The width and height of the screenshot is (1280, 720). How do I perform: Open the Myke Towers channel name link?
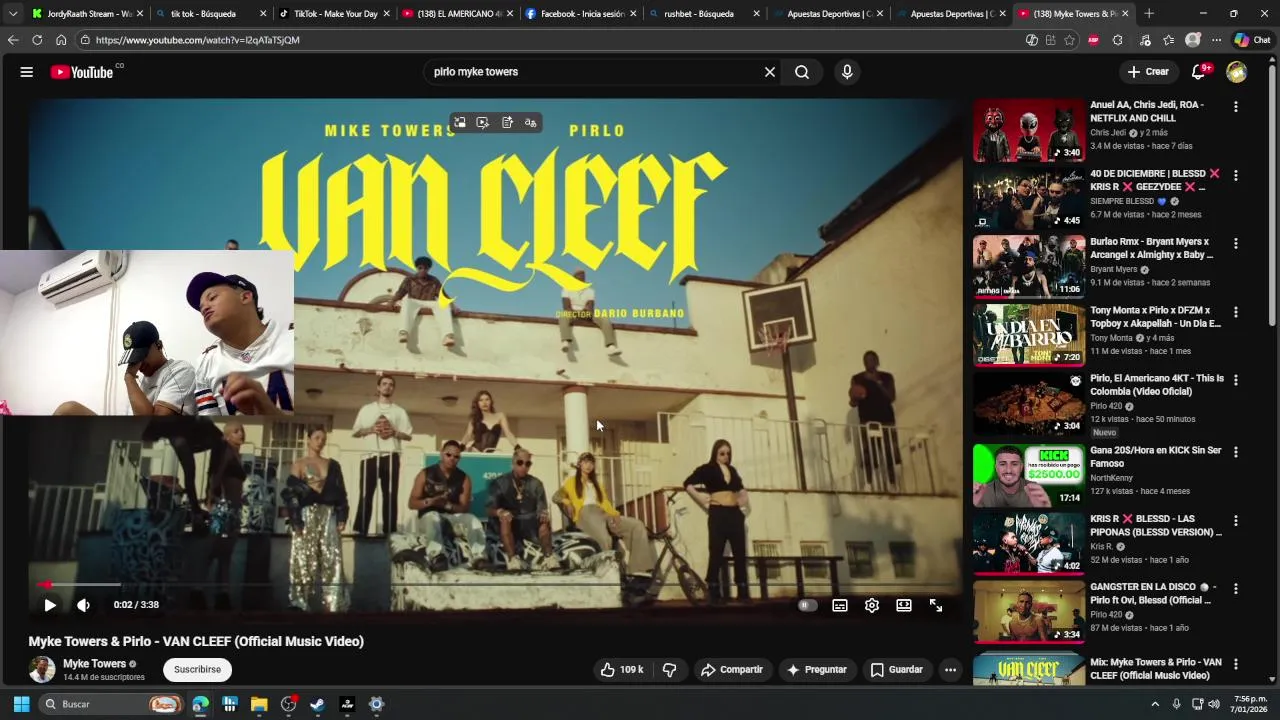[94, 664]
